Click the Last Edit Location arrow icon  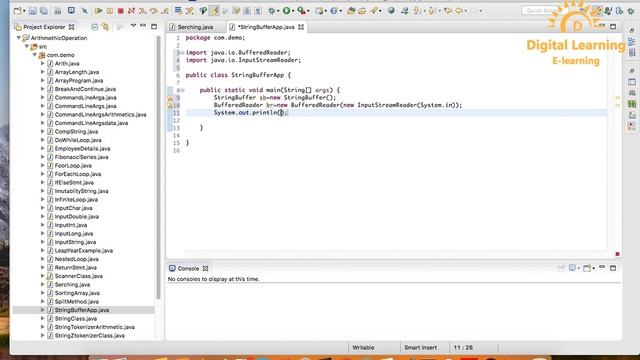coord(448,11)
